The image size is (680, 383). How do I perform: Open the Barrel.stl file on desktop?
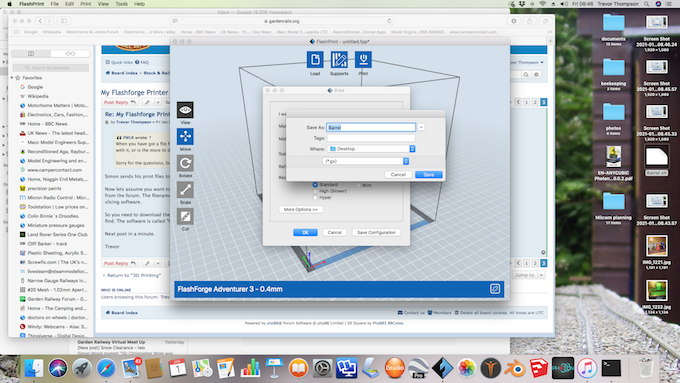coord(656,160)
